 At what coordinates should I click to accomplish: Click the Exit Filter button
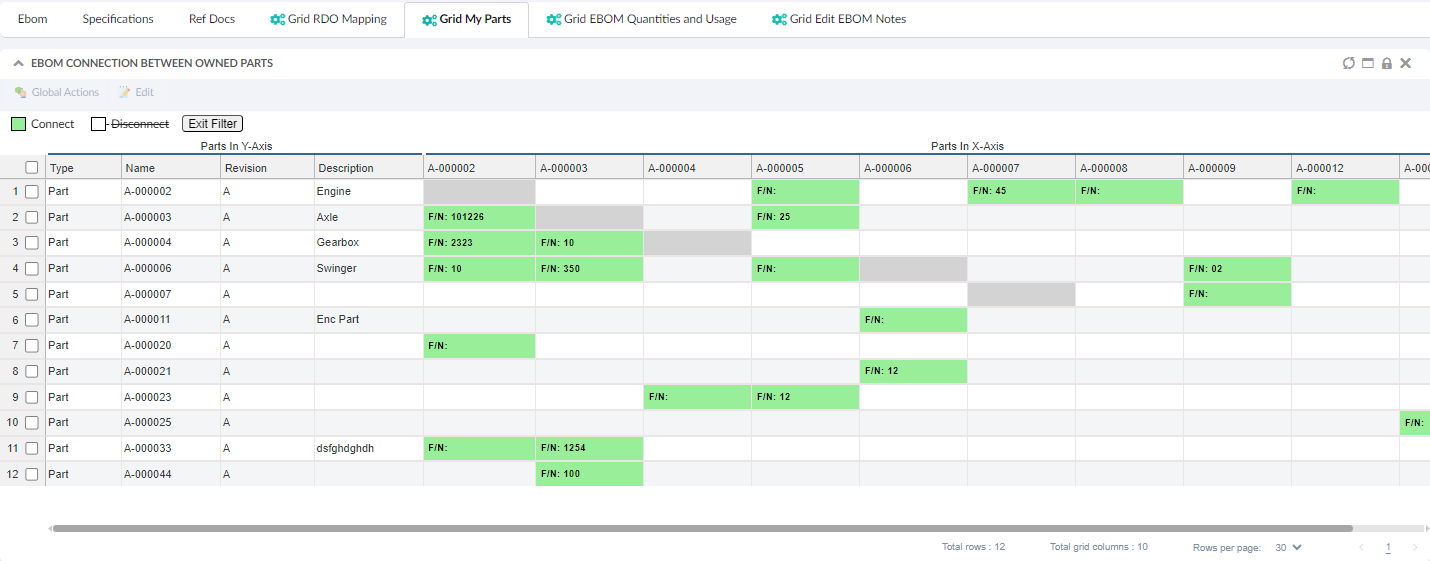[212, 124]
